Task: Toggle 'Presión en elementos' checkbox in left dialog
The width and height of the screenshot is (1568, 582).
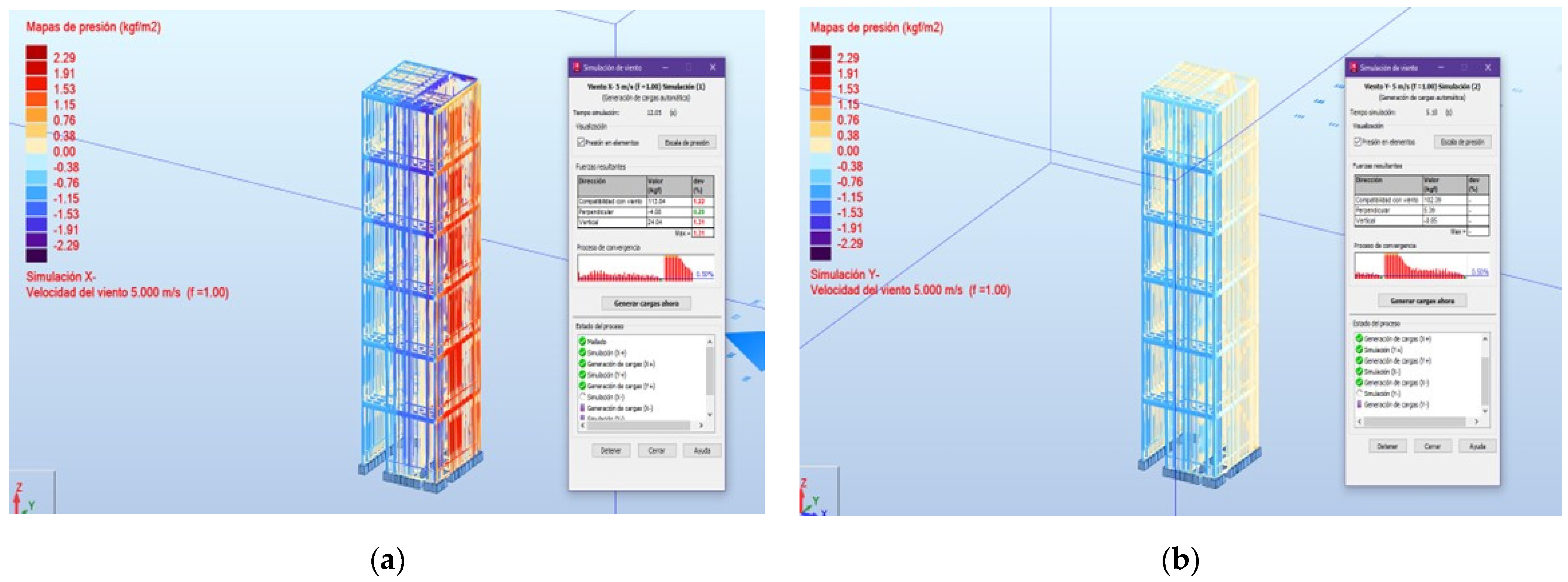Action: (x=581, y=142)
